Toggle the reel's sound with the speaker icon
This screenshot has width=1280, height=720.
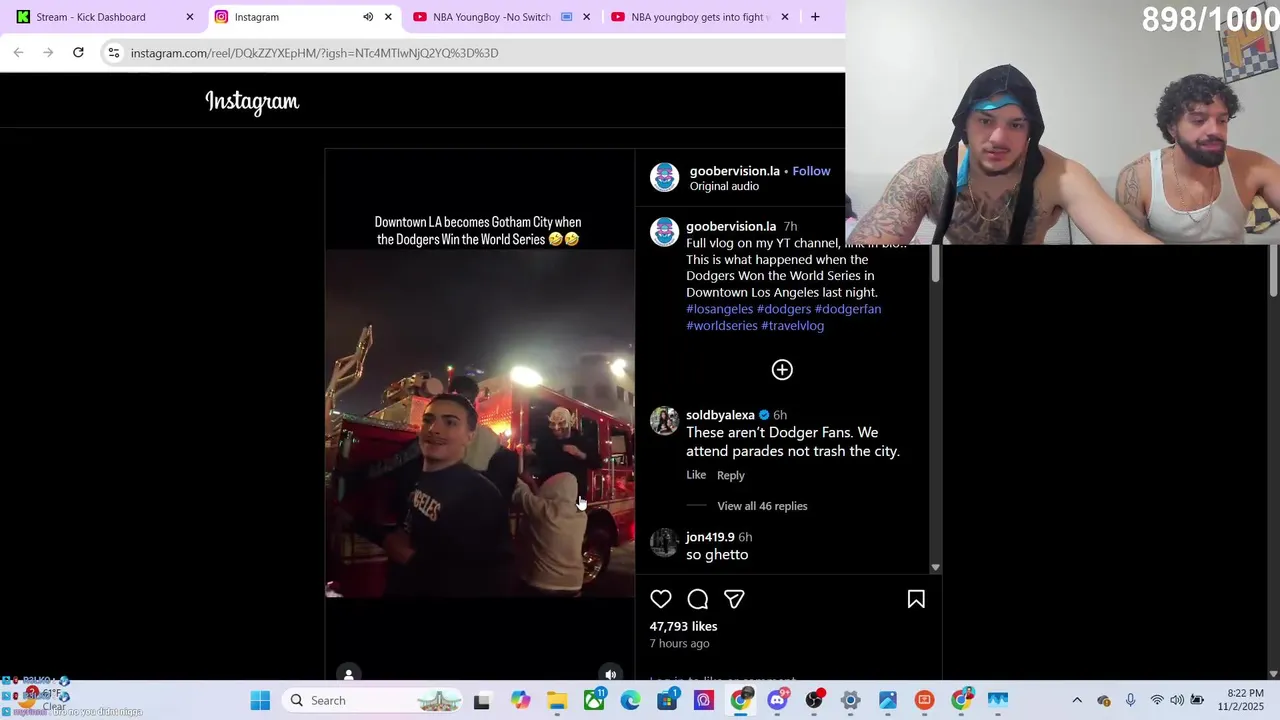(x=610, y=675)
